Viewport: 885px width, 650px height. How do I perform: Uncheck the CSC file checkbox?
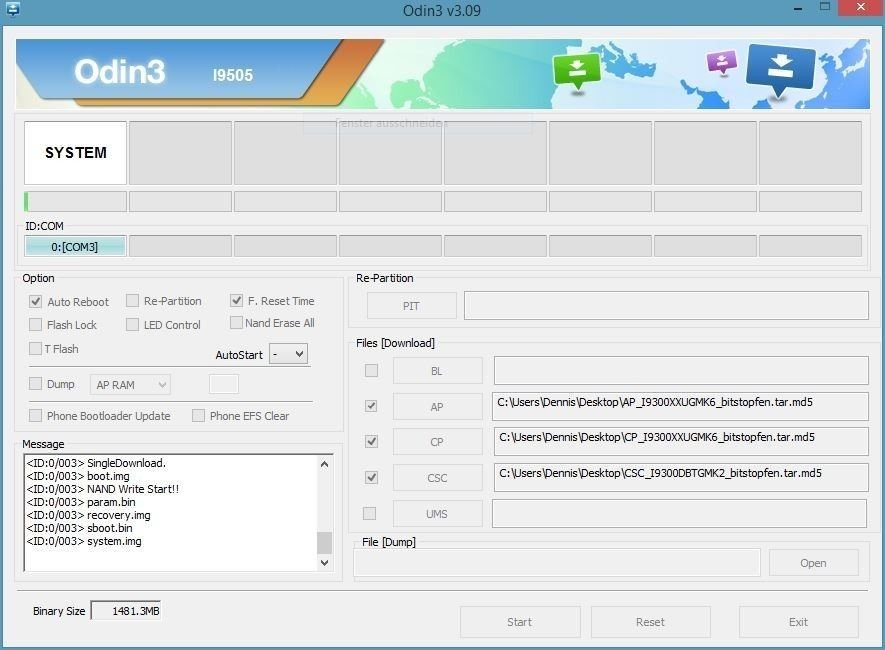(x=371, y=478)
